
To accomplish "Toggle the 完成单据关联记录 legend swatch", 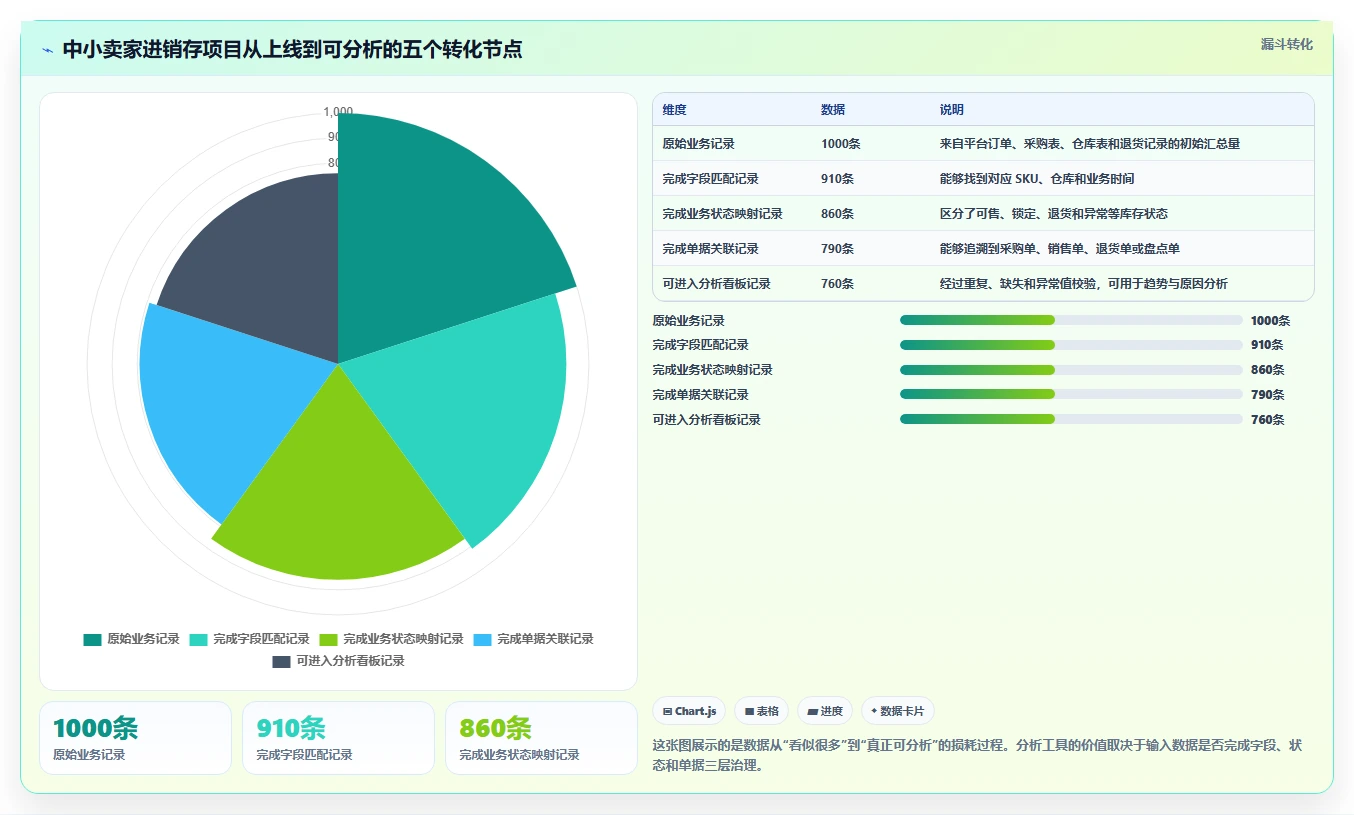I will (x=482, y=639).
